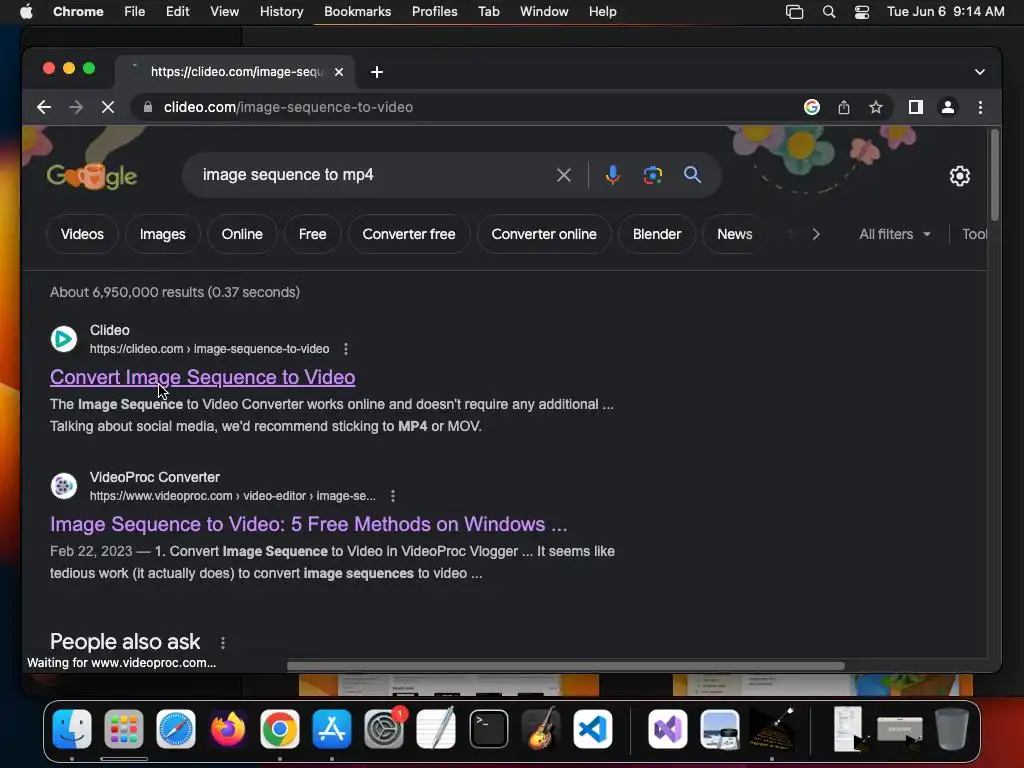Click the forward navigation arrow
1024x768 pixels.
point(76,107)
